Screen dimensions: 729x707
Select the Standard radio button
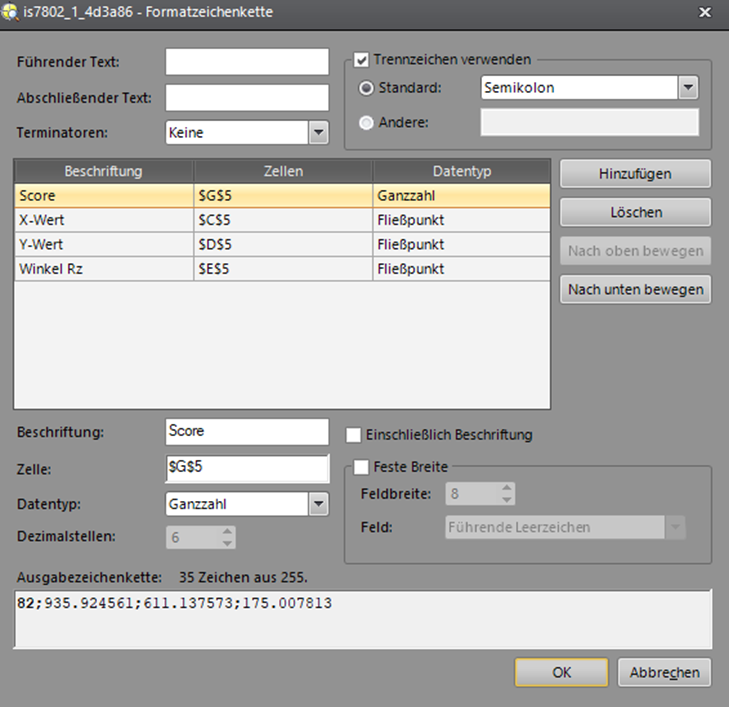coord(366,88)
